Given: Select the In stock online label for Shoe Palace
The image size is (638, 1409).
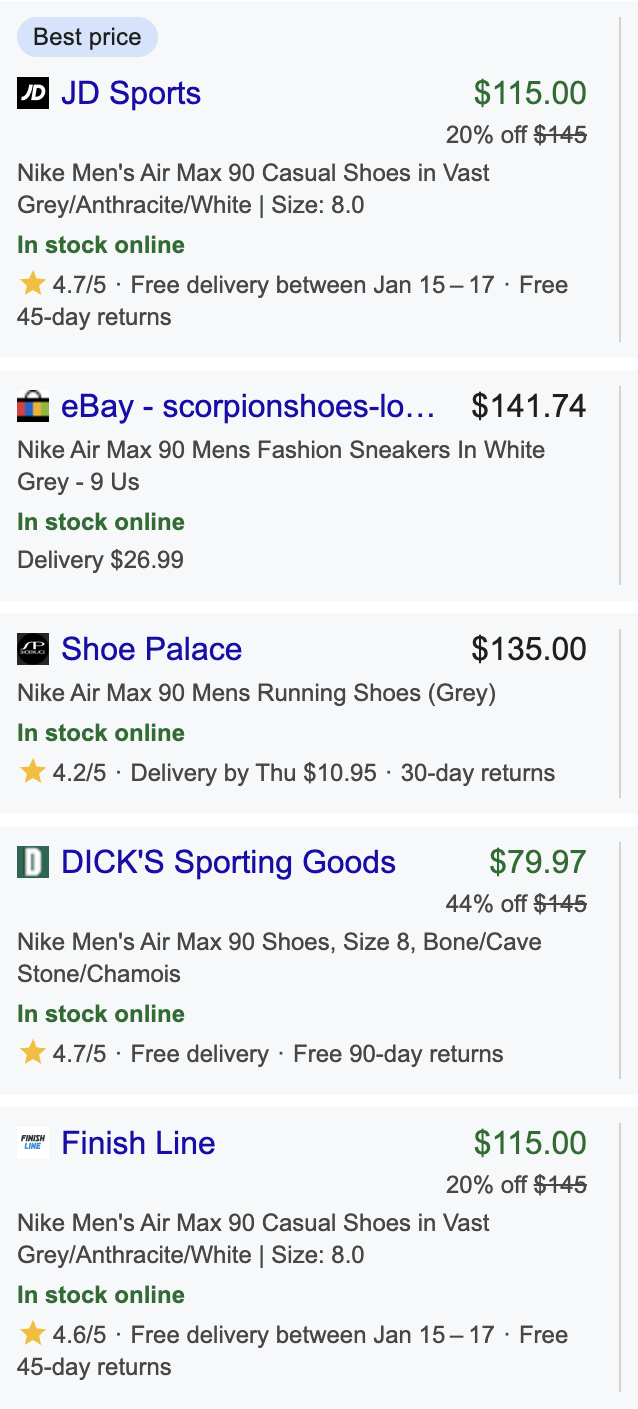Looking at the screenshot, I should pos(100,733).
